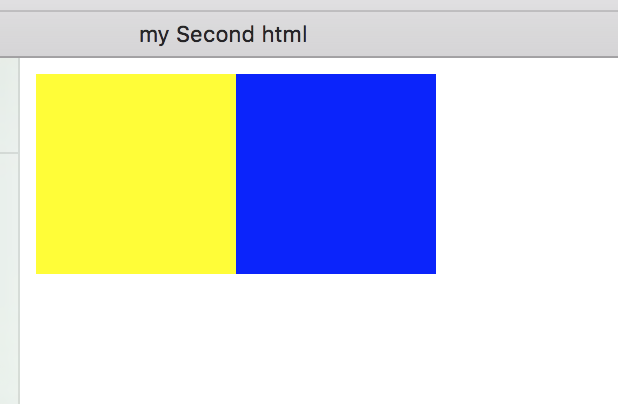This screenshot has width=618, height=404.
Task: Click the yellow square on the page
Action: [x=136, y=174]
